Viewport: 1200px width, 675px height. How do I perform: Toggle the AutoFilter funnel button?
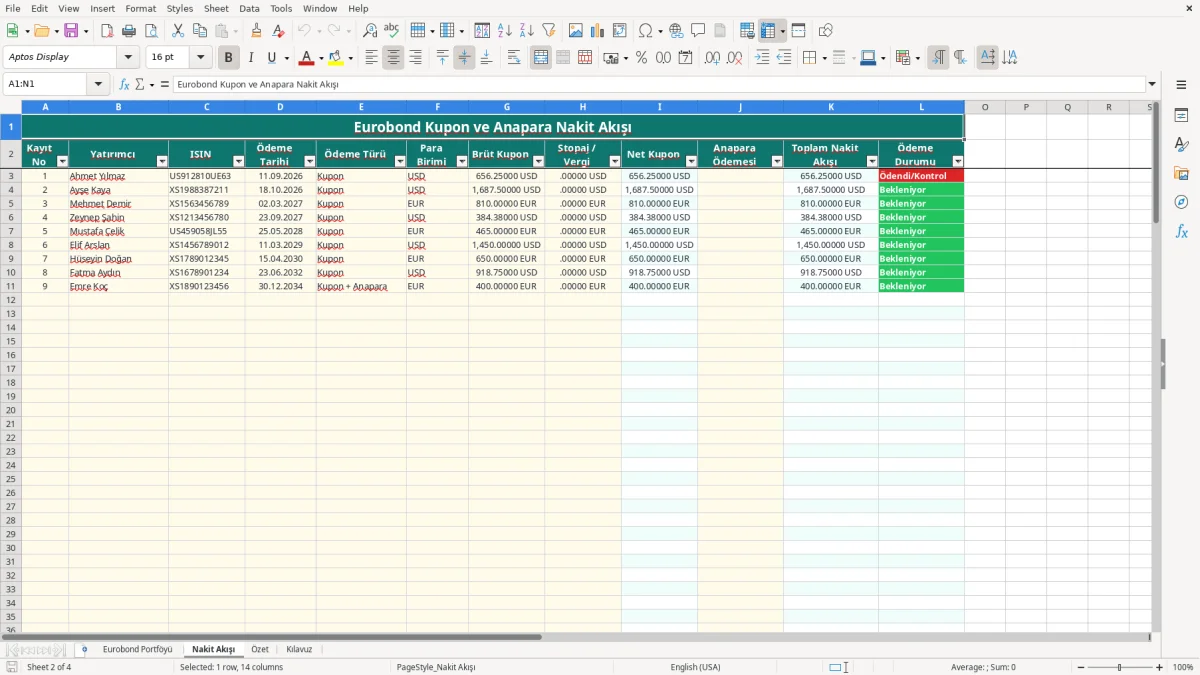point(548,31)
